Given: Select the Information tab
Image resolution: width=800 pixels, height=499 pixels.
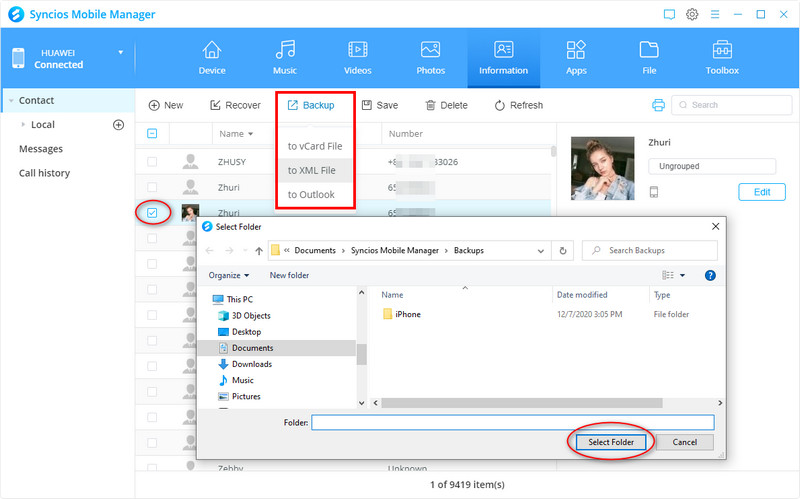Looking at the screenshot, I should point(504,58).
